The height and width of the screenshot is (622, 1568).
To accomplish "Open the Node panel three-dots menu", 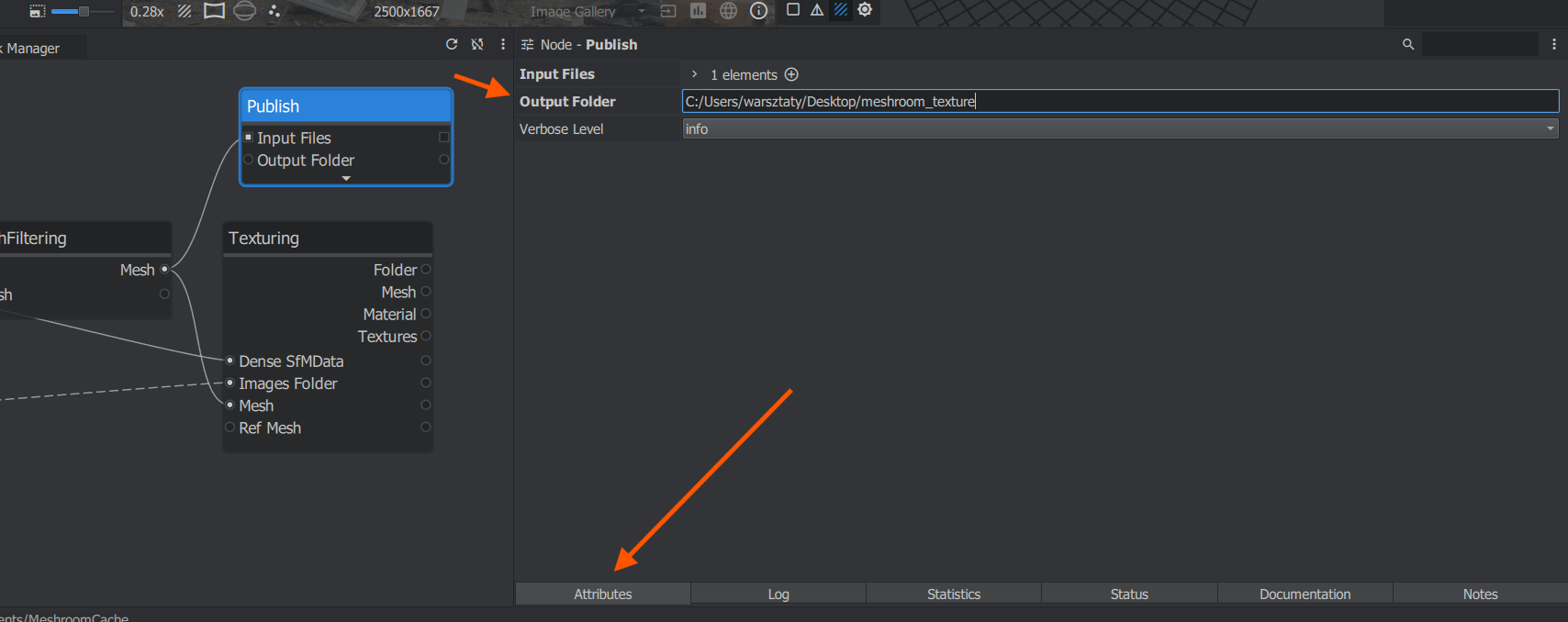I will pos(1553,44).
